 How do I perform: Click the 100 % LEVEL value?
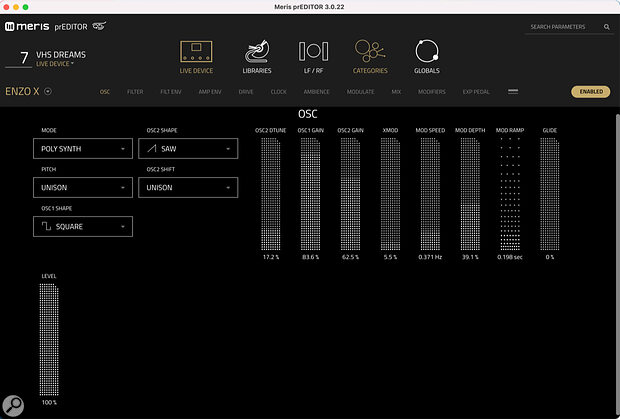click(x=49, y=403)
